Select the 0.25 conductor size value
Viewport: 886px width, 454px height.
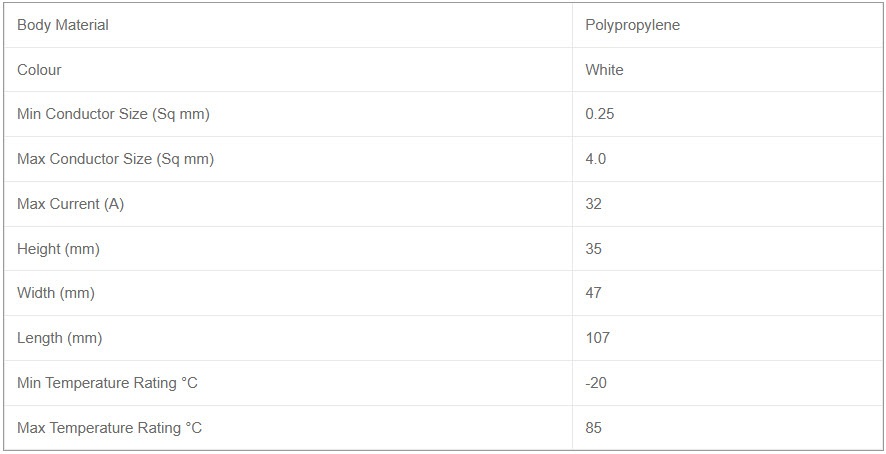(x=600, y=114)
